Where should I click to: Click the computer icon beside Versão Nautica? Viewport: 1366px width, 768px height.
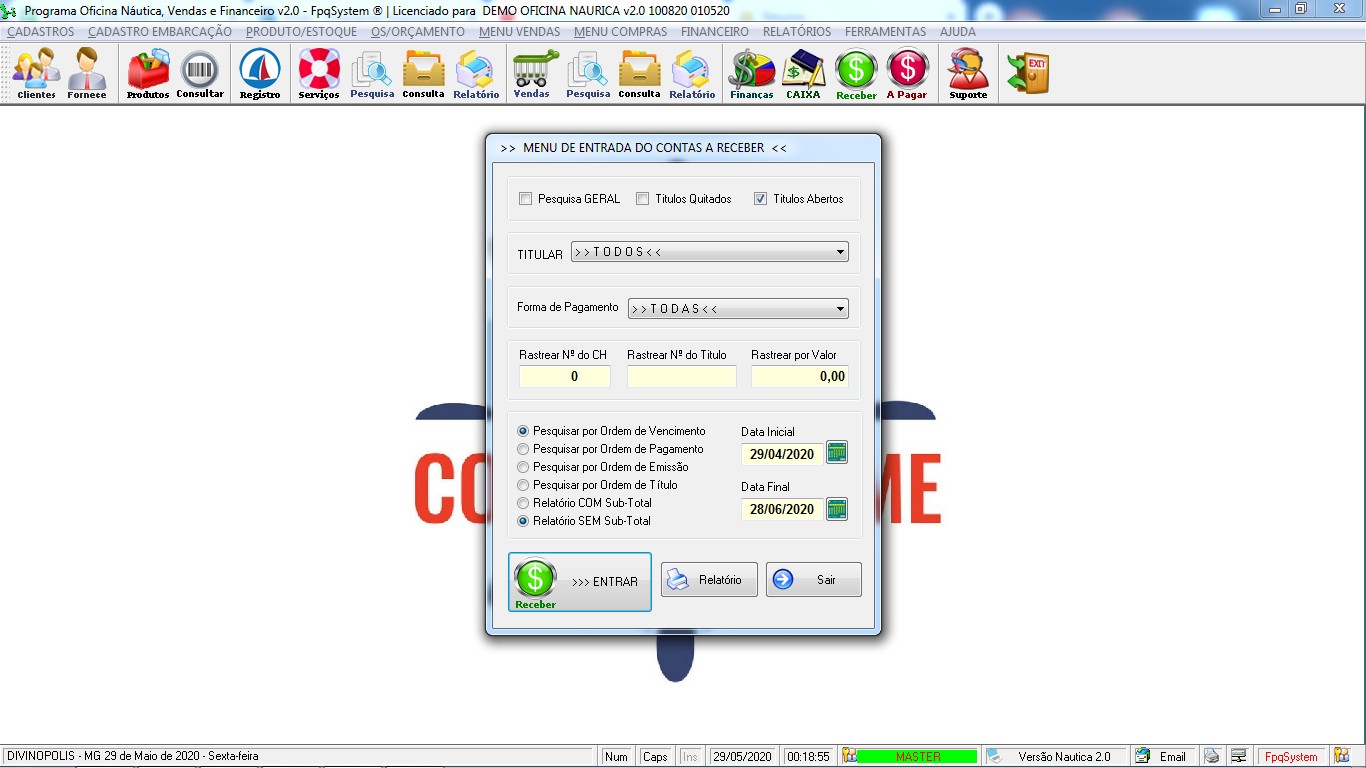click(994, 756)
